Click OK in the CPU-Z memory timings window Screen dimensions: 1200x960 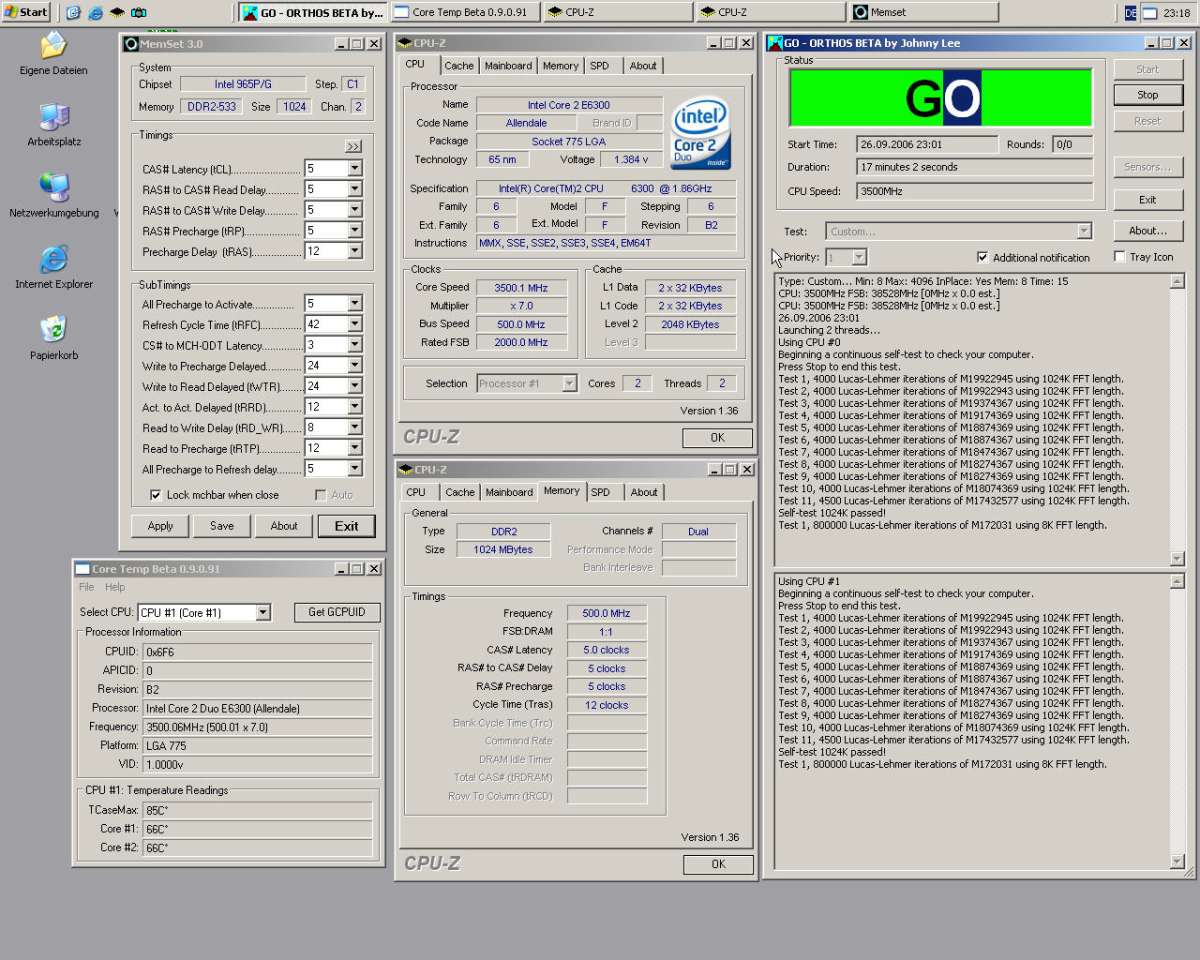718,864
